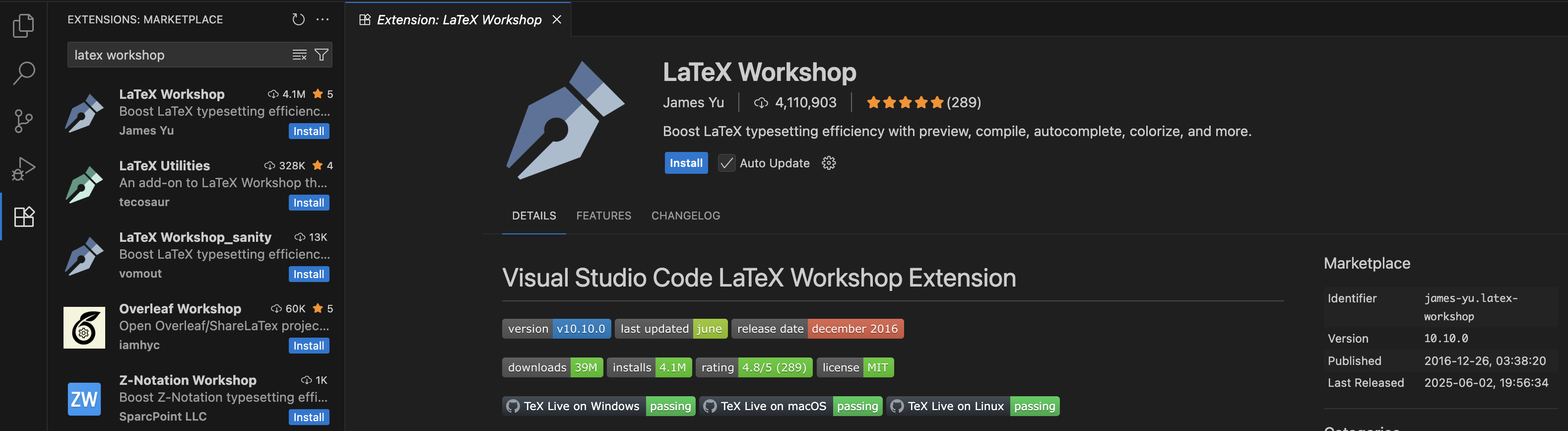The width and height of the screenshot is (1568, 431).
Task: Click the blue ZW Z-Notation icon
Action: click(84, 399)
